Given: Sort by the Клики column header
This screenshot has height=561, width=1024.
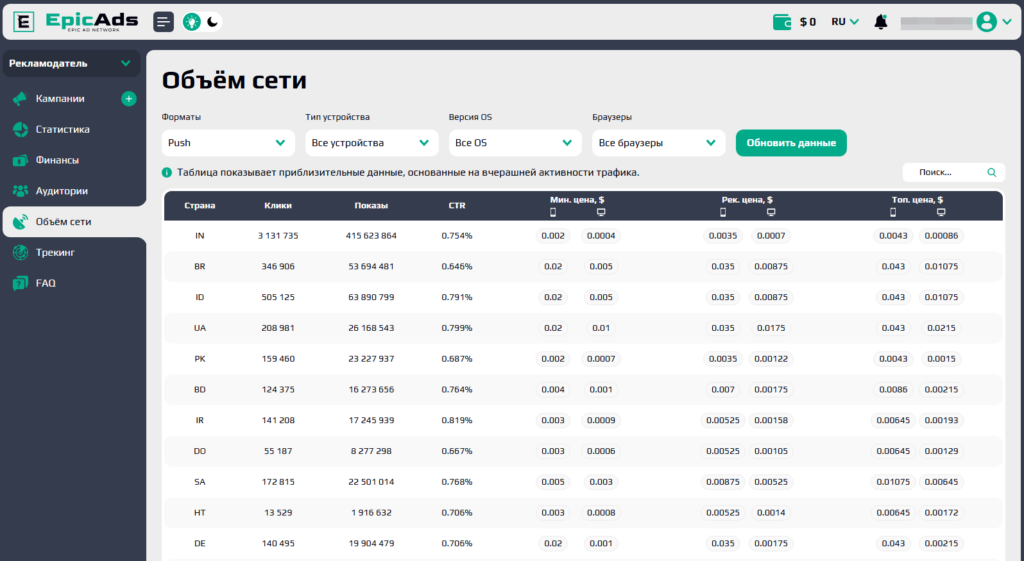Looking at the screenshot, I should [x=278, y=205].
